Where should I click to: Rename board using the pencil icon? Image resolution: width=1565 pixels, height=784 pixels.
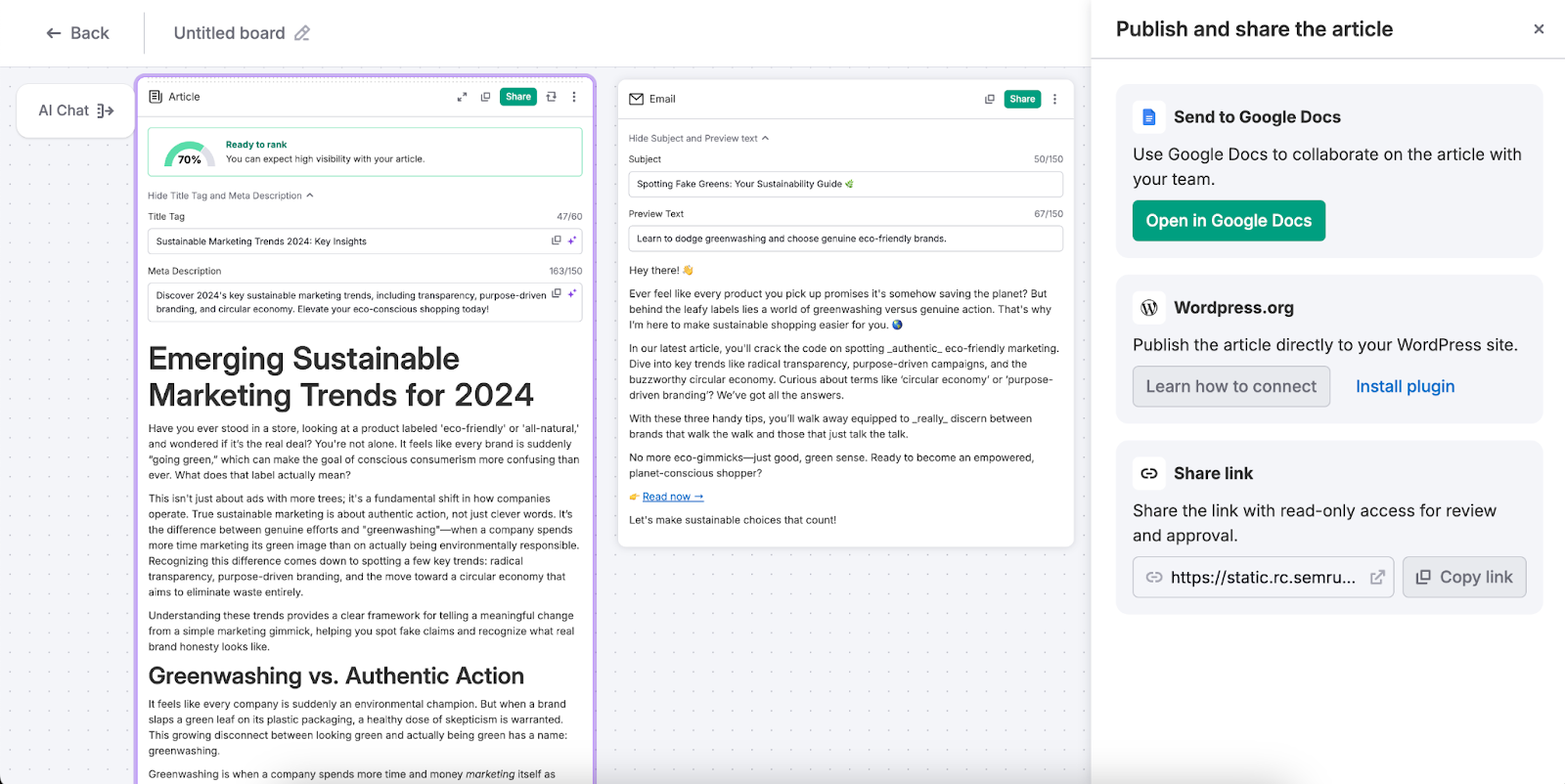[302, 33]
